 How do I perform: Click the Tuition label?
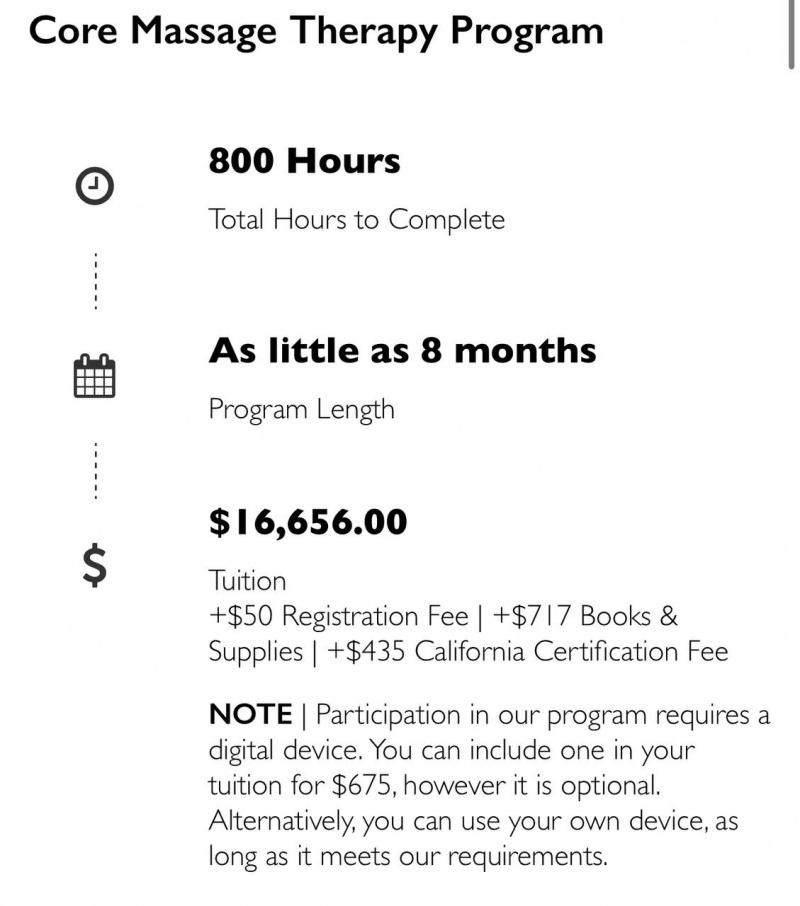(x=247, y=581)
